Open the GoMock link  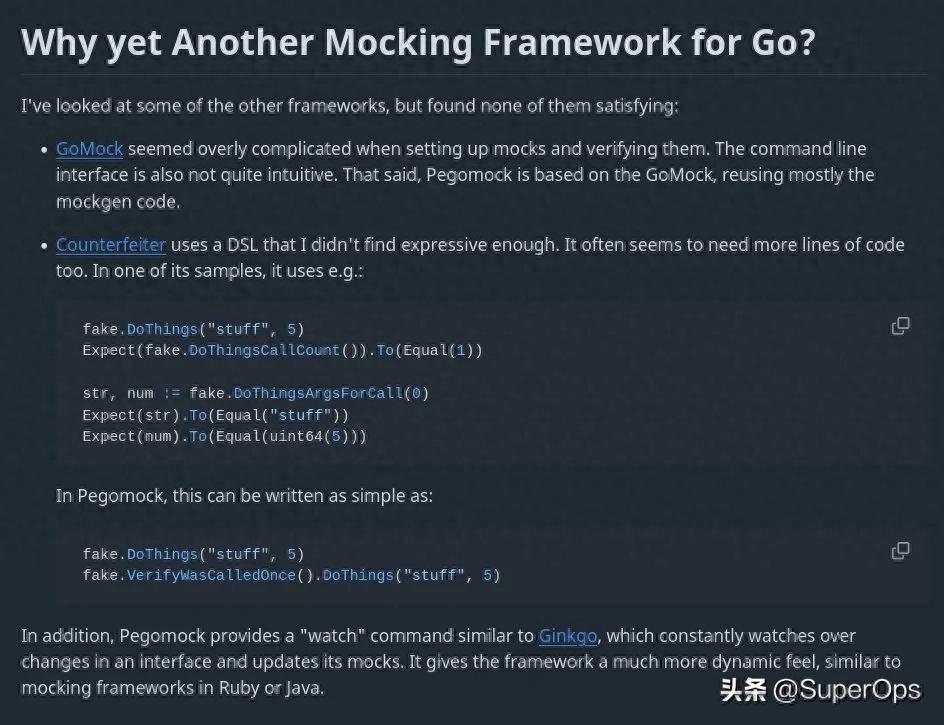pos(89,149)
